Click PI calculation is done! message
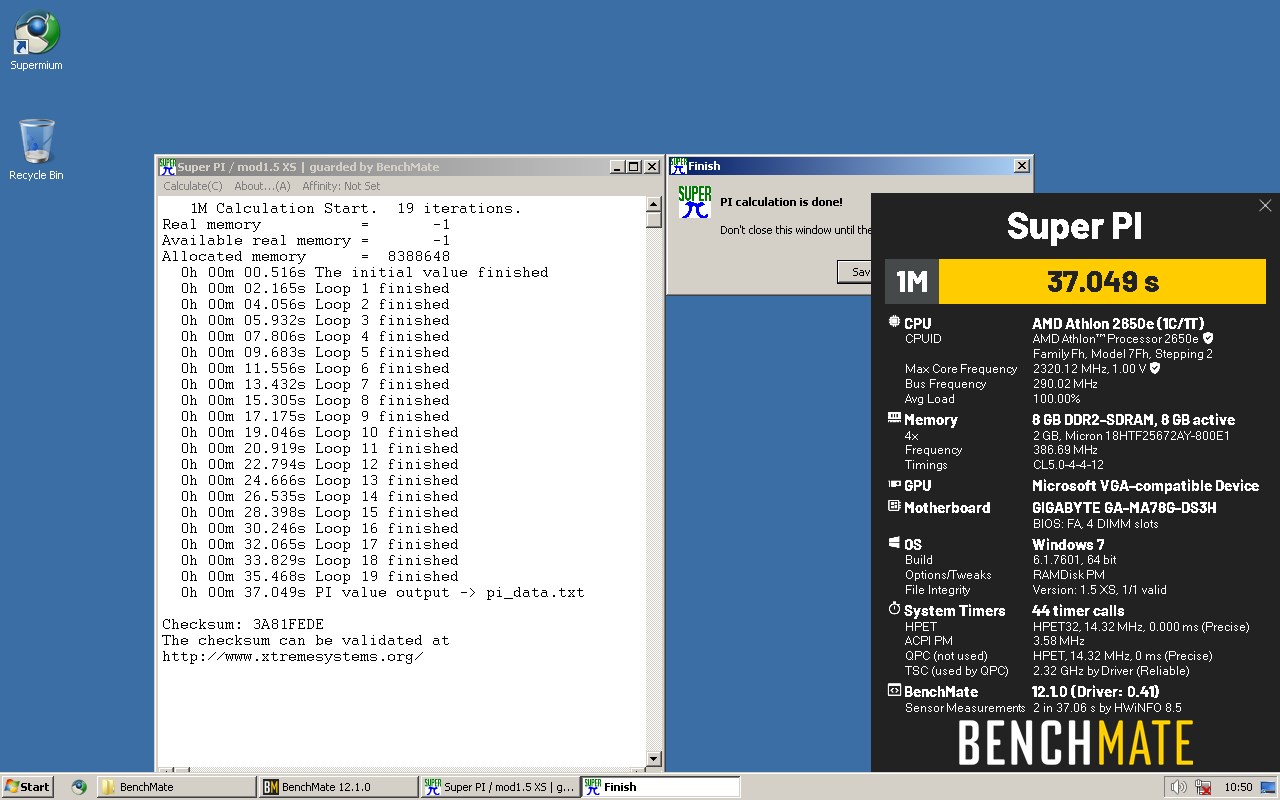 click(x=781, y=202)
